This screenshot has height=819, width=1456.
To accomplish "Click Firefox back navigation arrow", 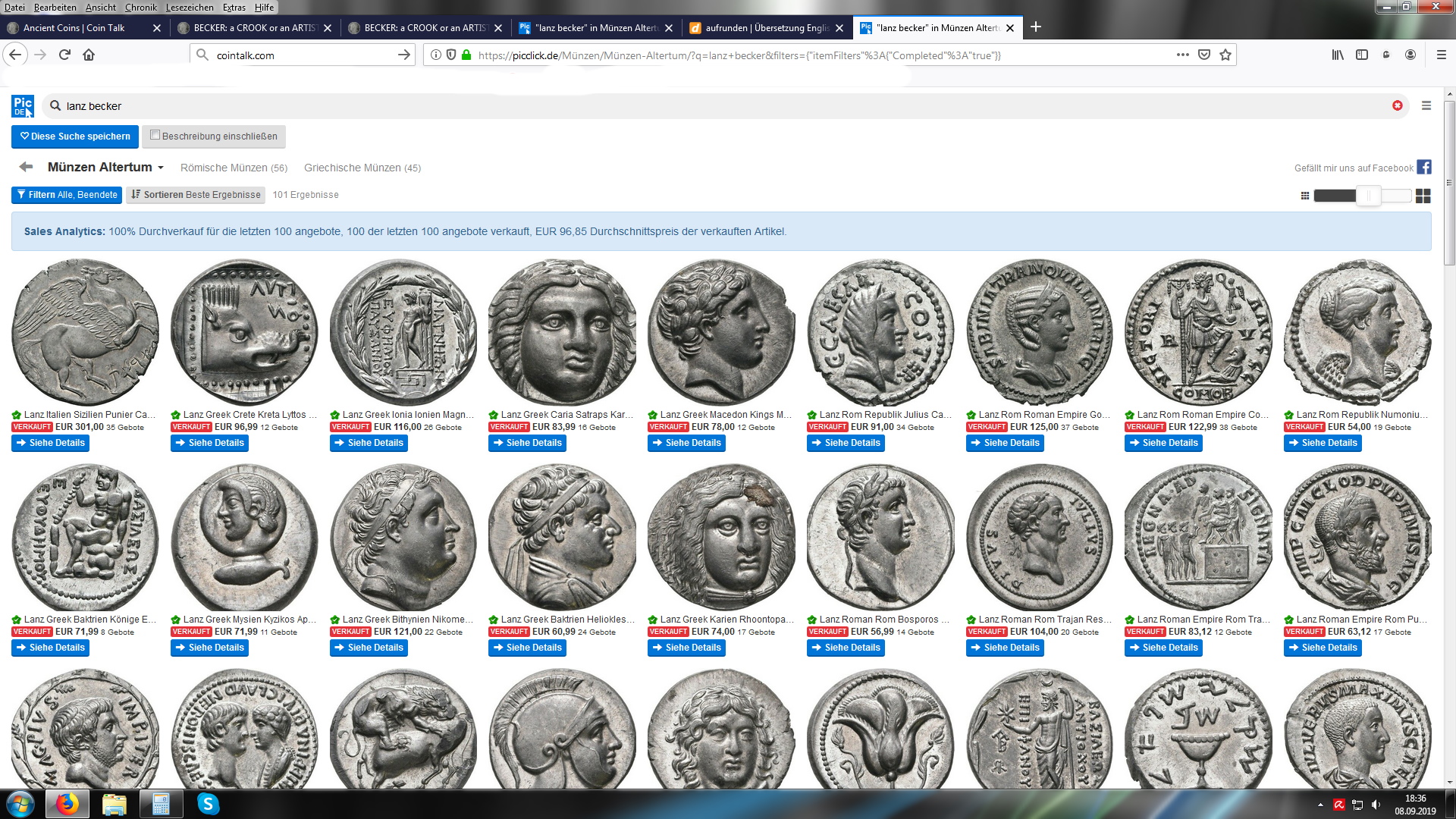I will (x=15, y=55).
